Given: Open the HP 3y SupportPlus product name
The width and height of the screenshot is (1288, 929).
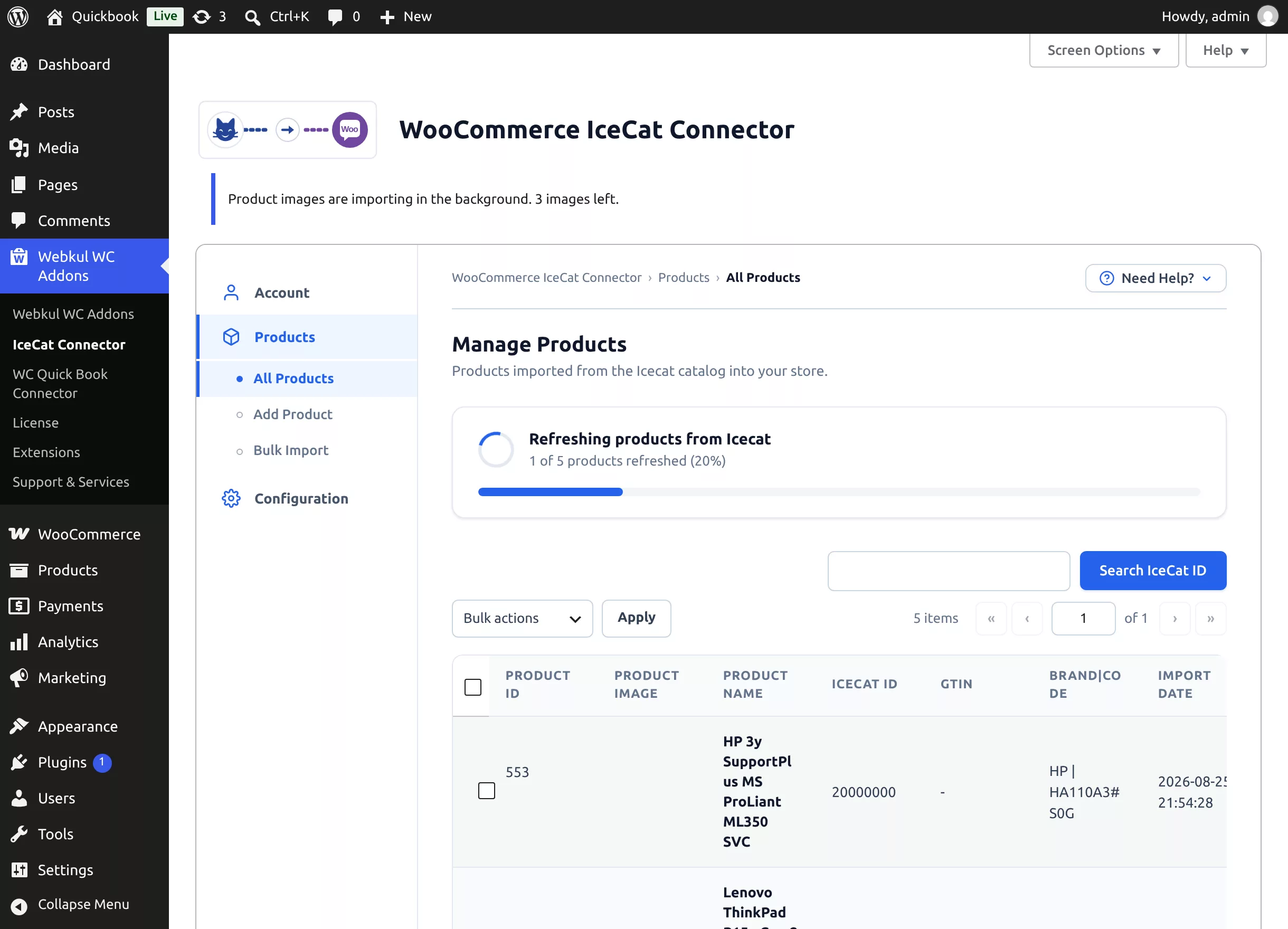Looking at the screenshot, I should pyautogui.click(x=756, y=791).
